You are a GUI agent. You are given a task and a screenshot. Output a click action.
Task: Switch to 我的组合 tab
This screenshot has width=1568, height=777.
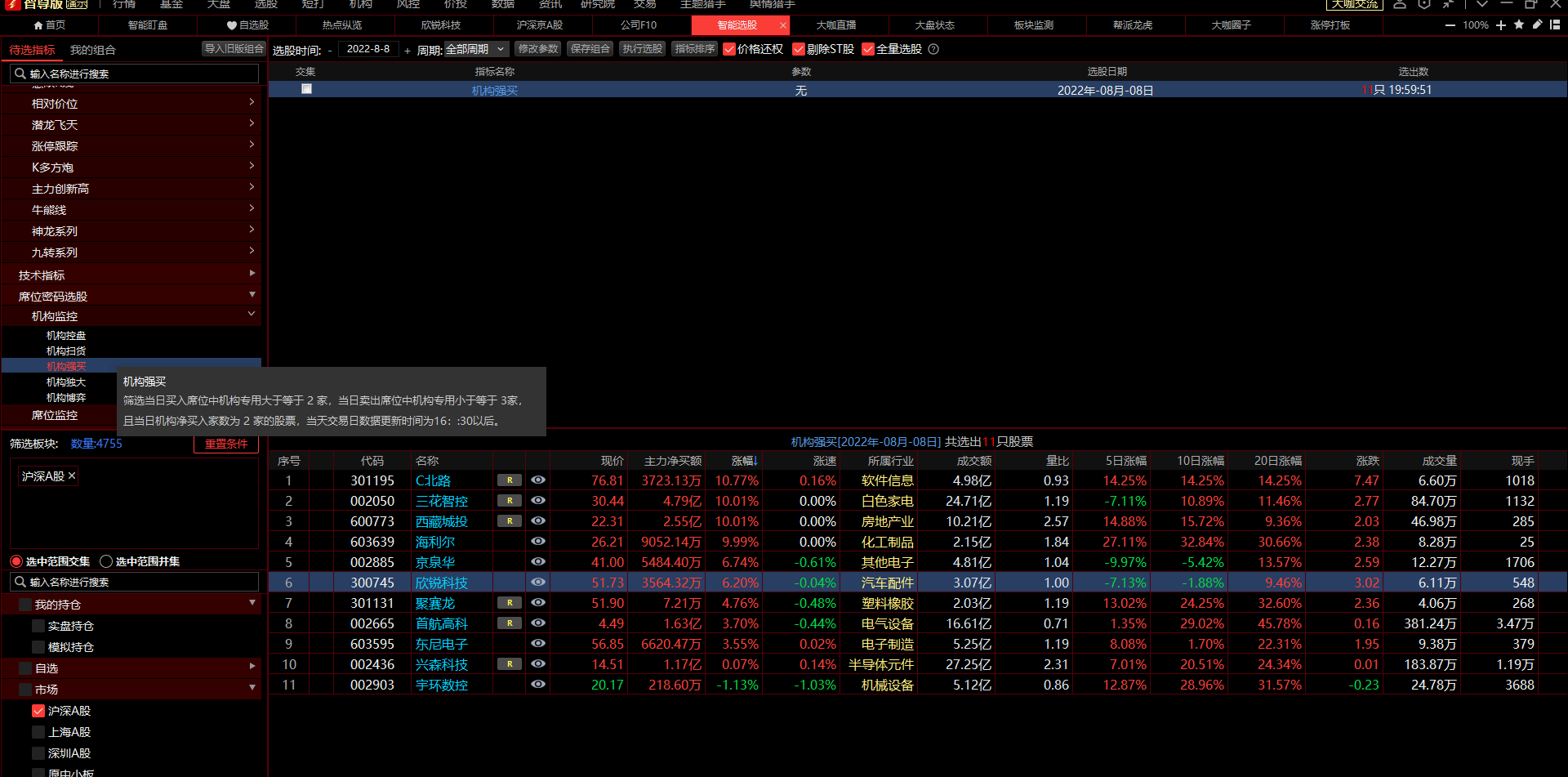[x=93, y=50]
